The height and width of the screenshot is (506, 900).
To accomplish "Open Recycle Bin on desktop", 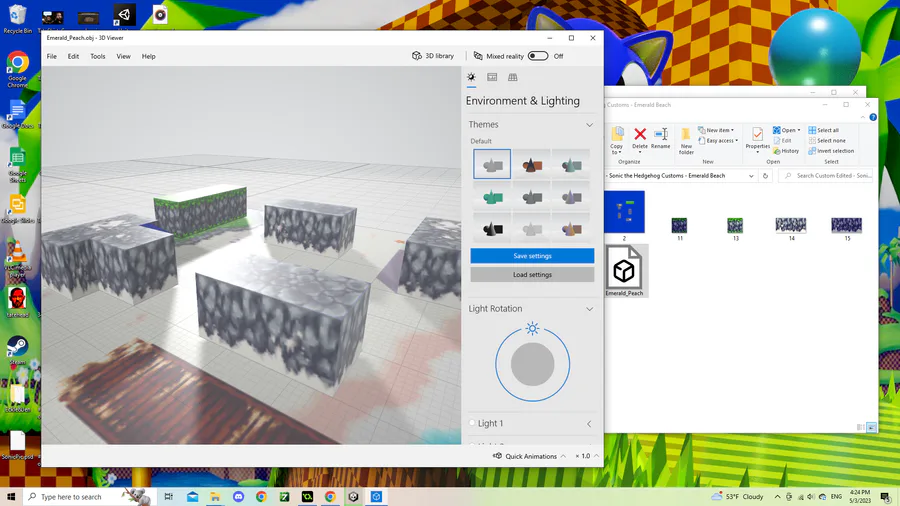I will [x=17, y=19].
